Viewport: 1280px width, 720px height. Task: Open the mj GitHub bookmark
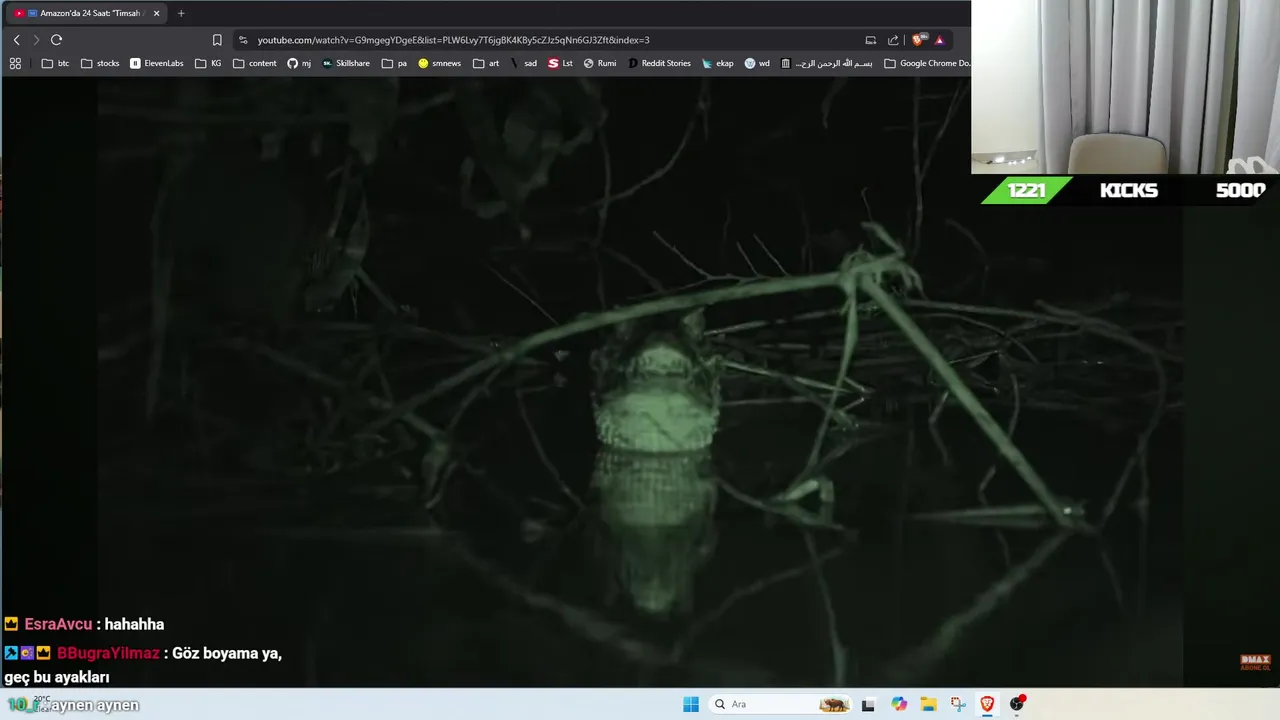(299, 63)
